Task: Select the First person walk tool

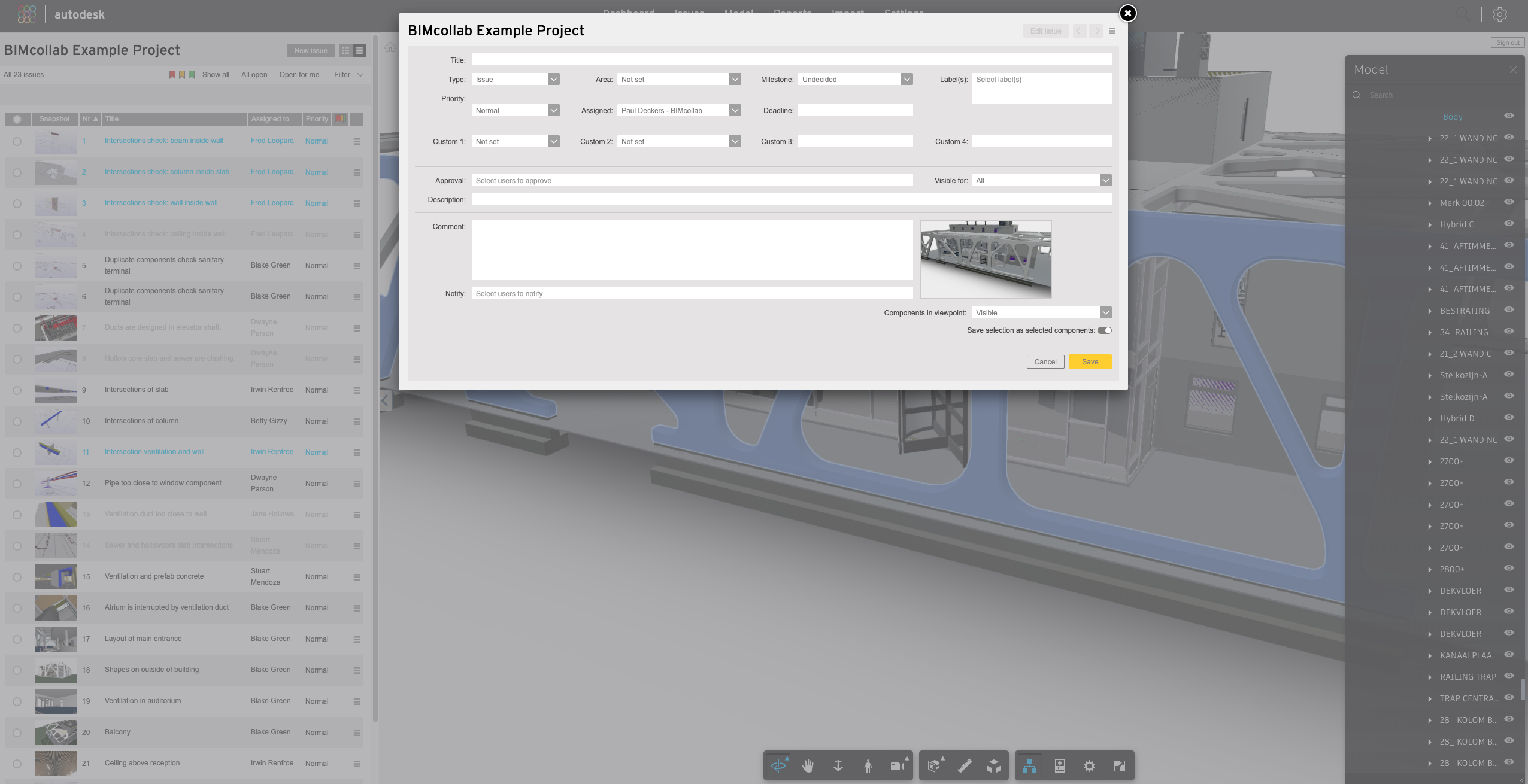Action: coord(868,765)
